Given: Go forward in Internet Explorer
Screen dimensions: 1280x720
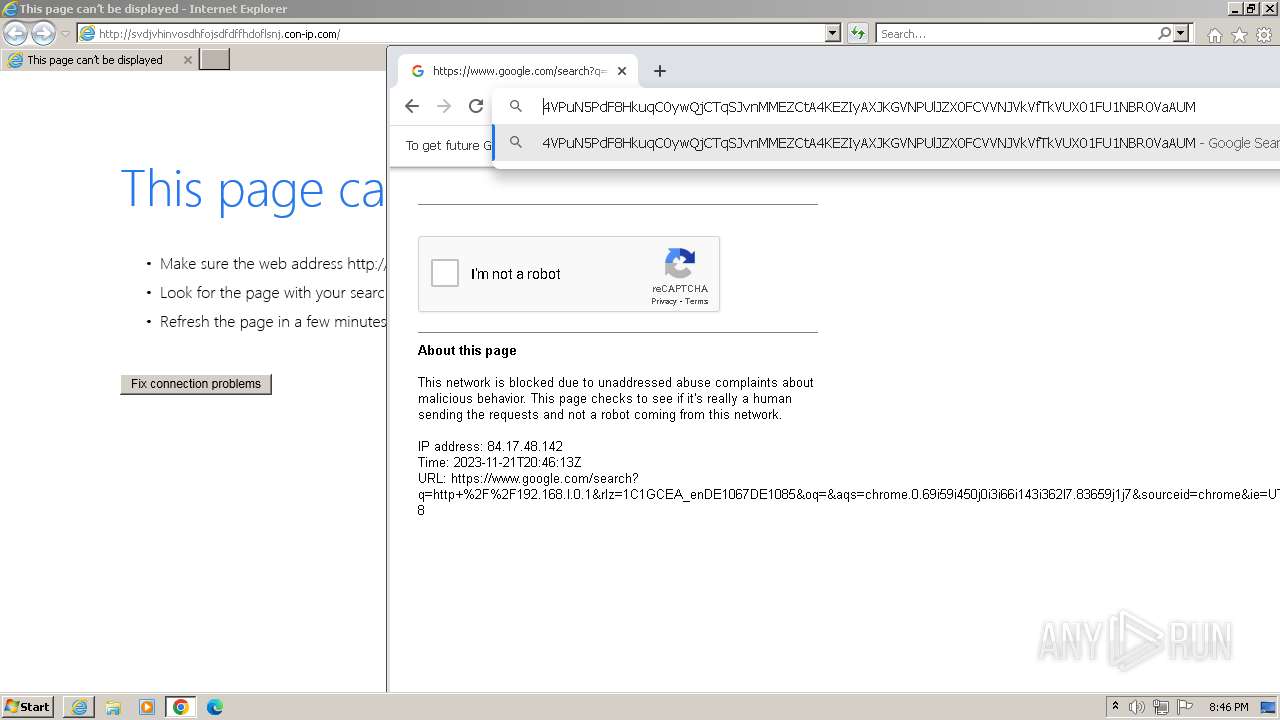Looking at the screenshot, I should pyautogui.click(x=43, y=33).
